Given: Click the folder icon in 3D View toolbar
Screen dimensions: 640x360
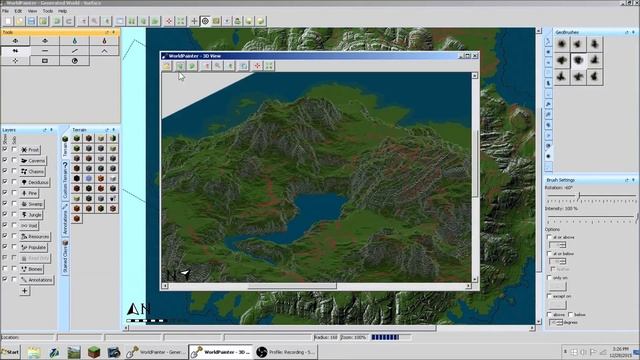Looking at the screenshot, I should pos(167,66).
